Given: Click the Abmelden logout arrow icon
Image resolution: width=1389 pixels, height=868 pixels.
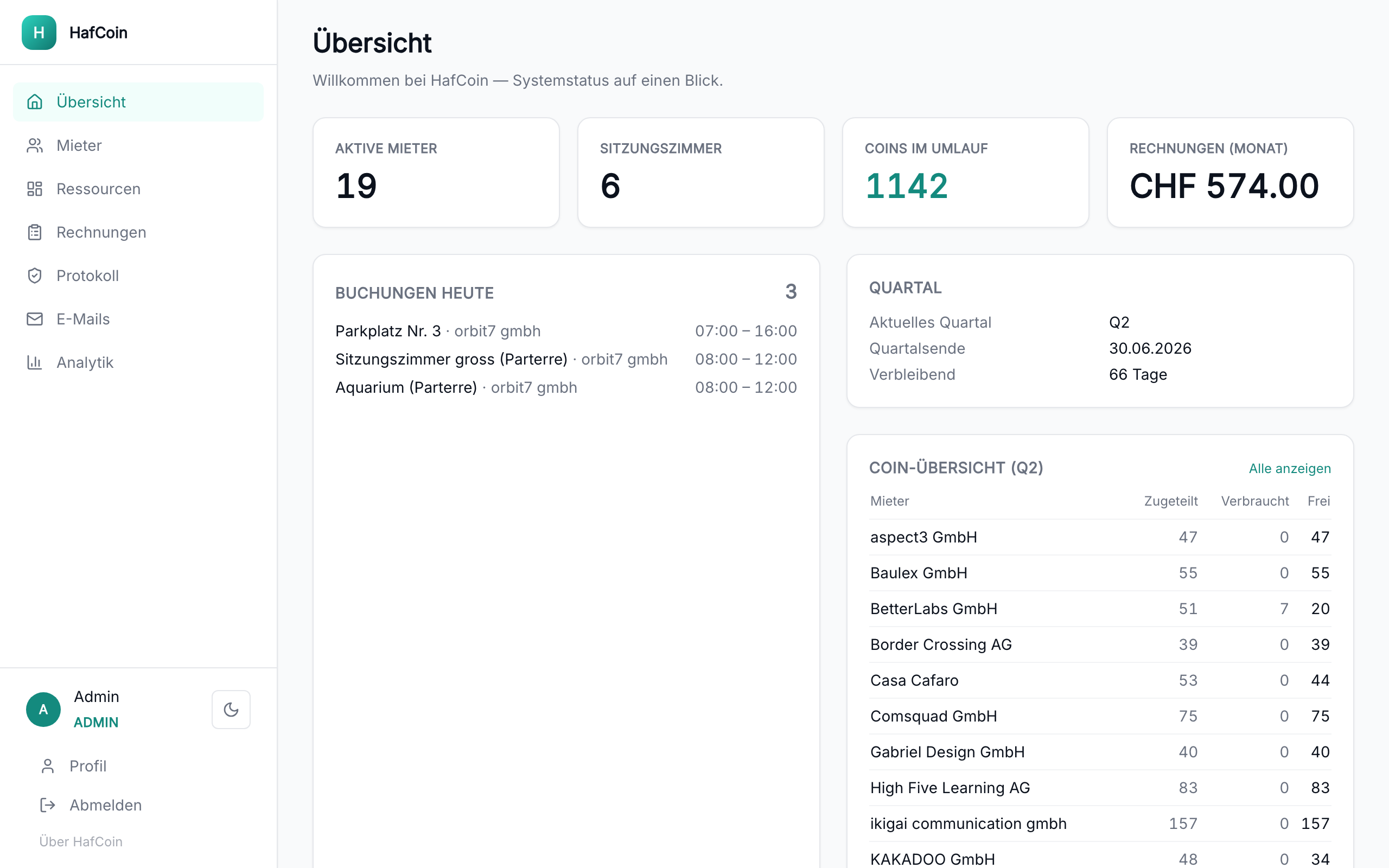Looking at the screenshot, I should (x=48, y=805).
